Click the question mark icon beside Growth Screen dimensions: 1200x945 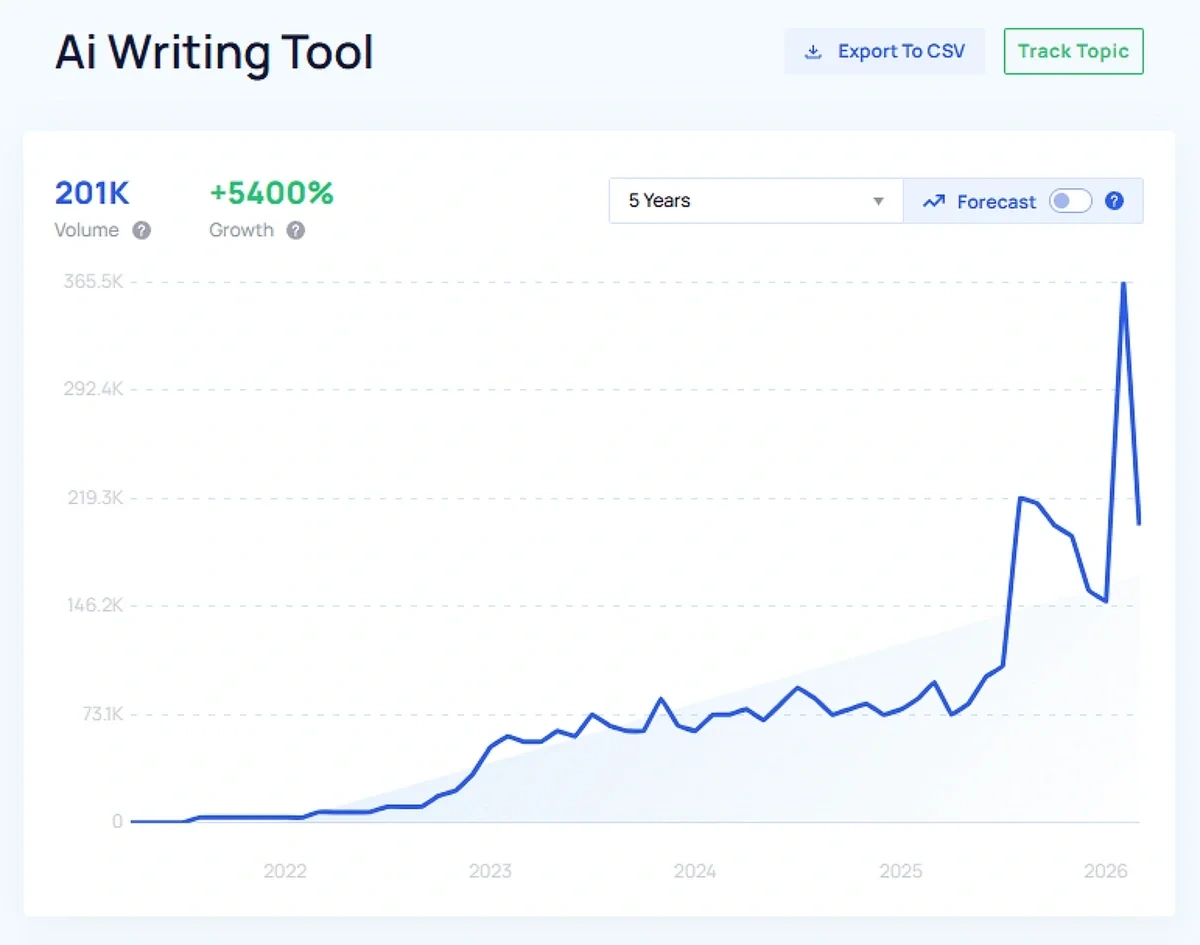(x=296, y=231)
